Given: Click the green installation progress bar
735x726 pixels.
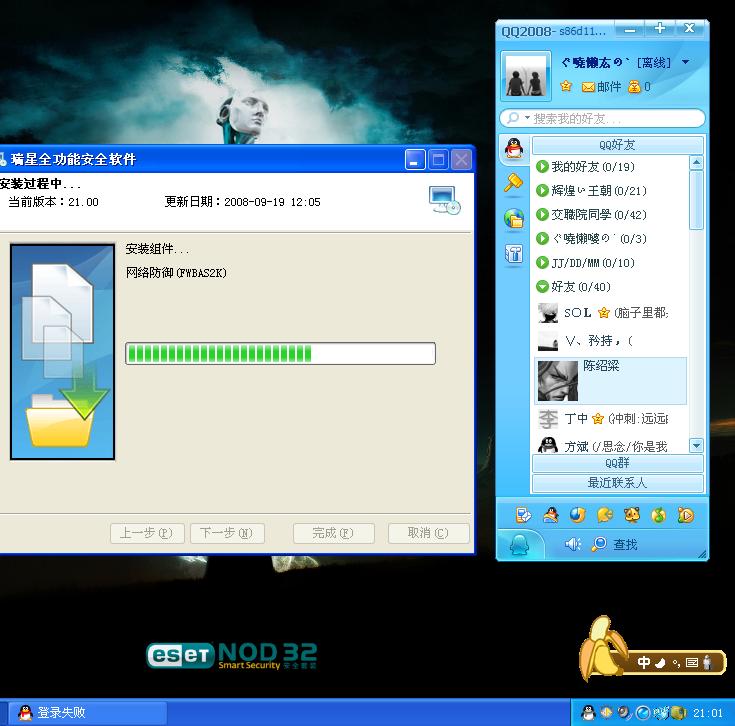Looking at the screenshot, I should click(x=280, y=353).
